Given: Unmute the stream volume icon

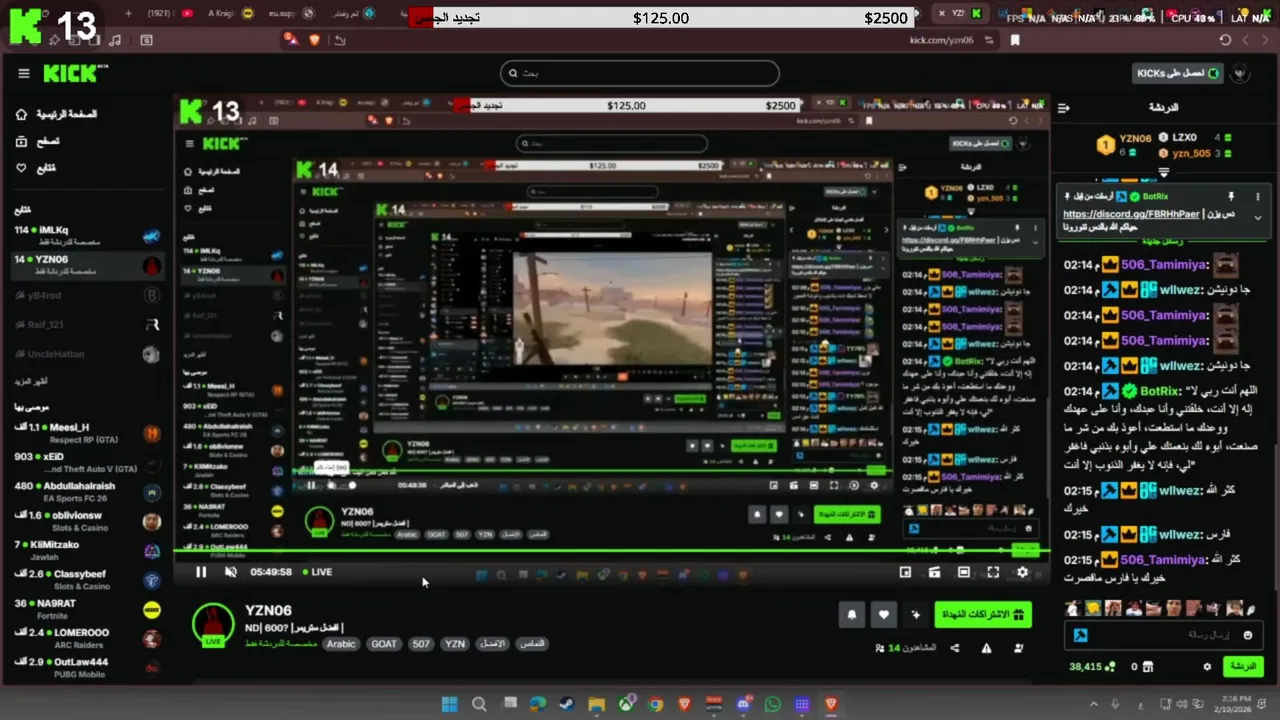Looking at the screenshot, I should pos(231,572).
